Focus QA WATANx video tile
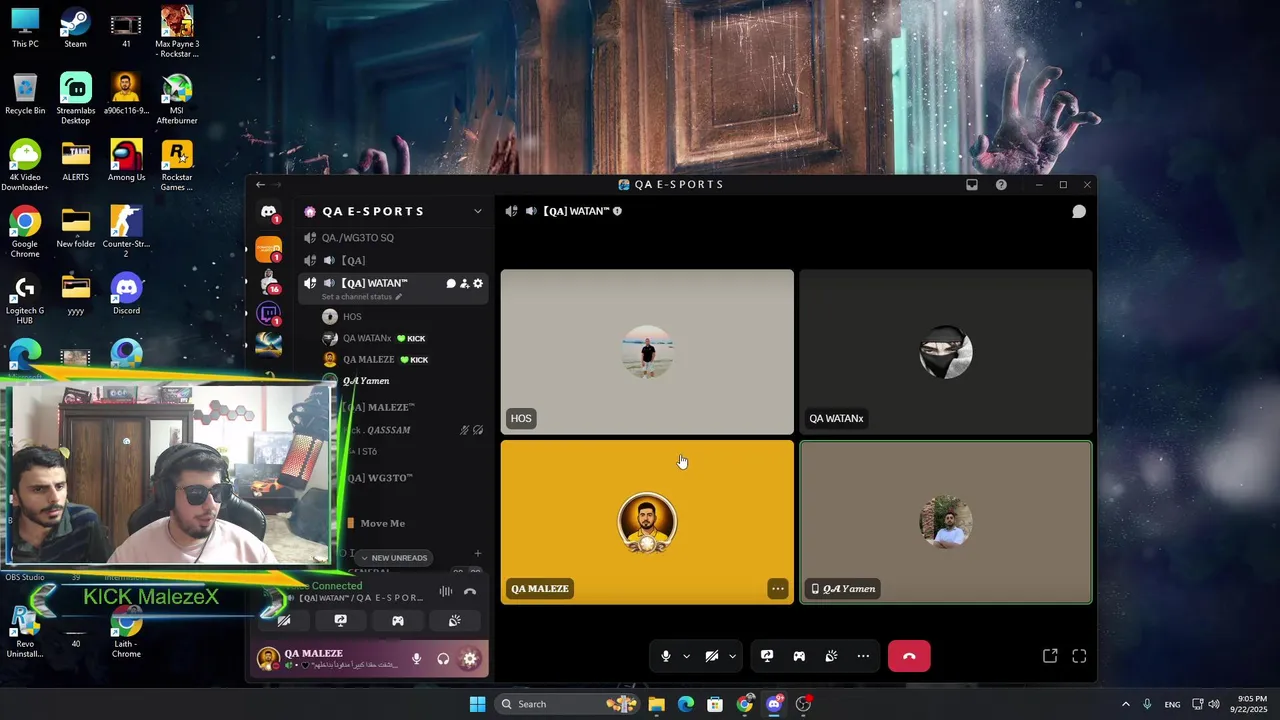The width and height of the screenshot is (1280, 720). pos(946,352)
